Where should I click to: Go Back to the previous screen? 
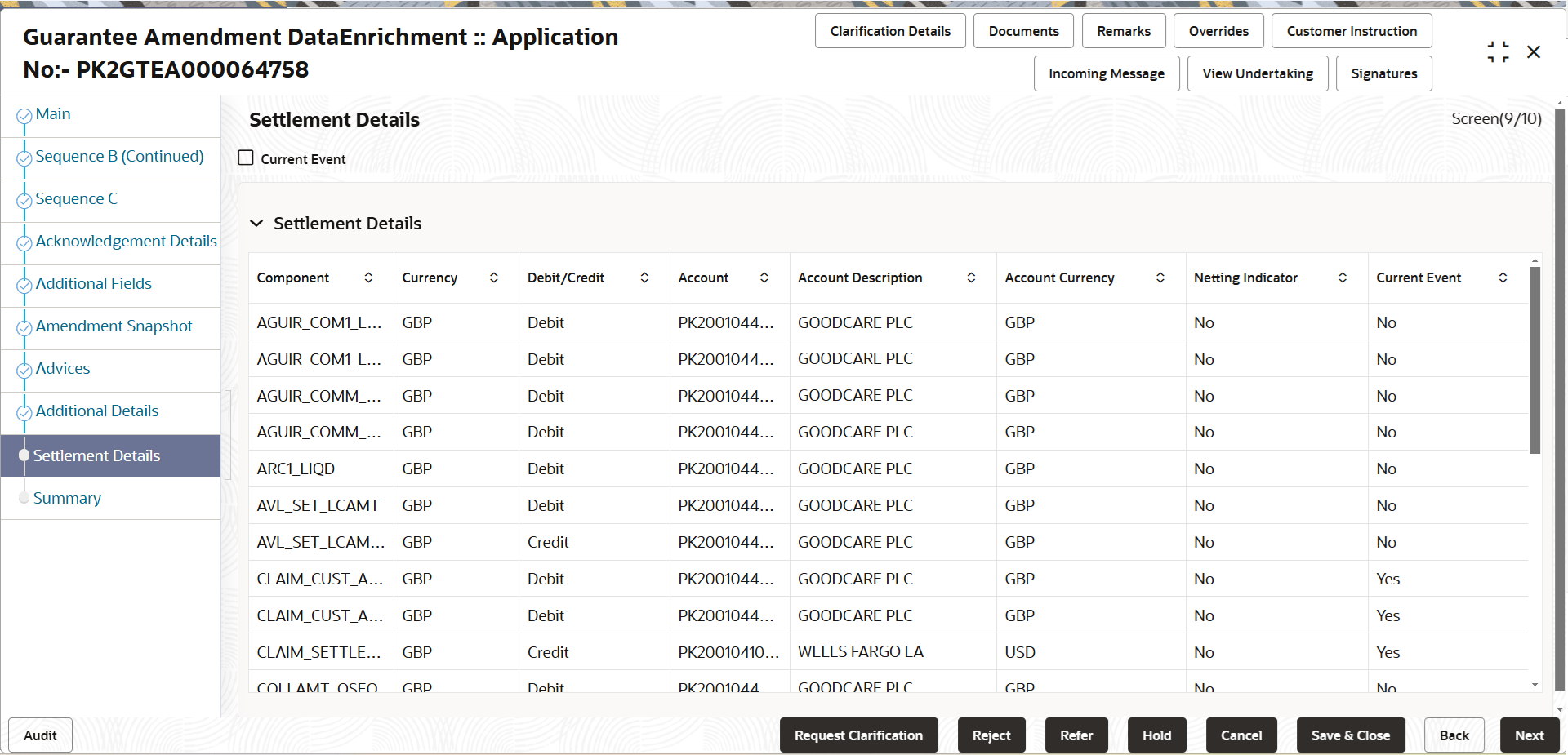[x=1454, y=735]
